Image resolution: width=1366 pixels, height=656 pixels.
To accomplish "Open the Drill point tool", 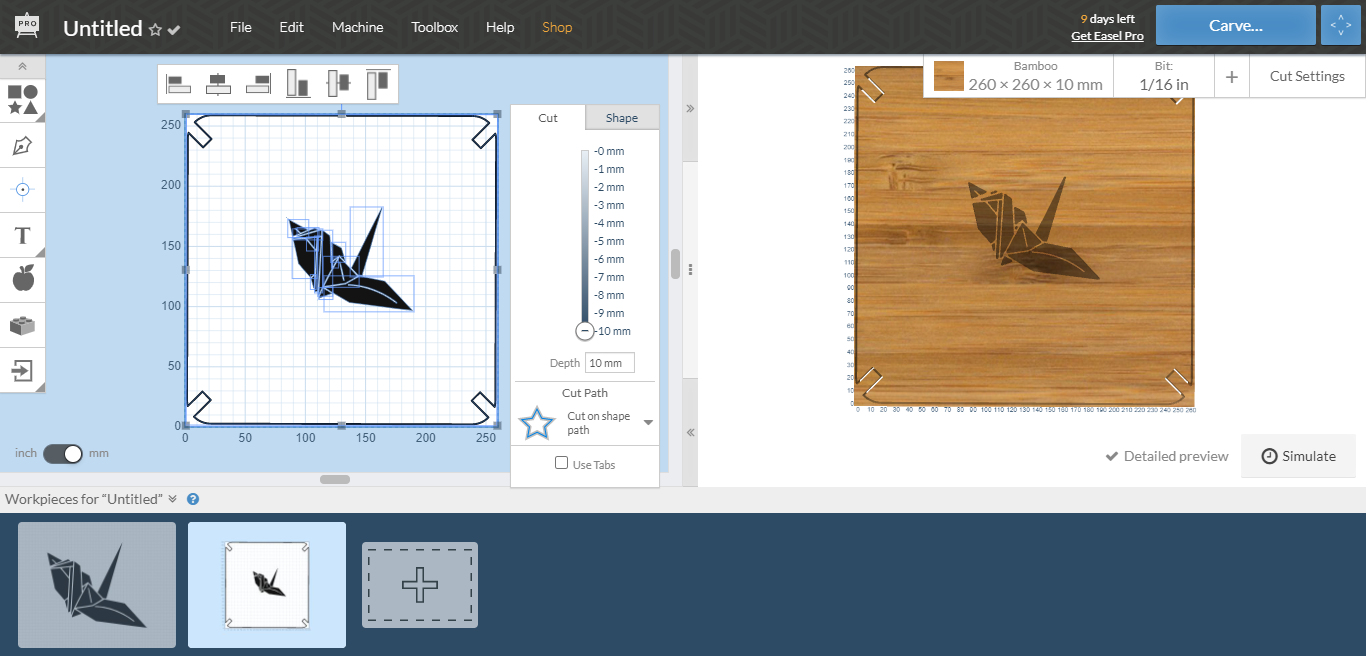I will coord(22,190).
